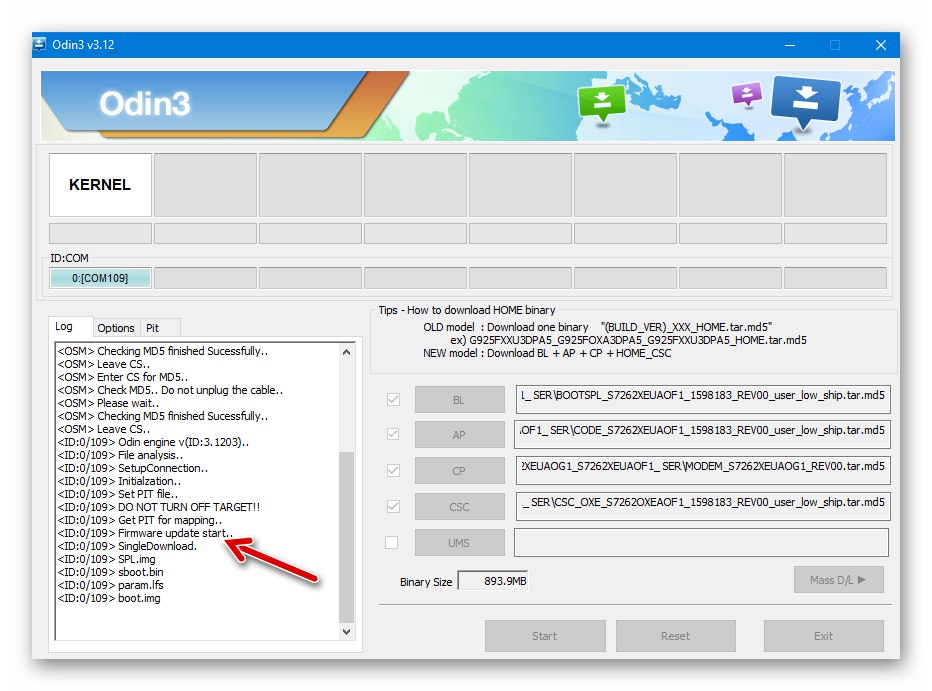Open the Options tab
The image size is (932, 691).
click(116, 328)
